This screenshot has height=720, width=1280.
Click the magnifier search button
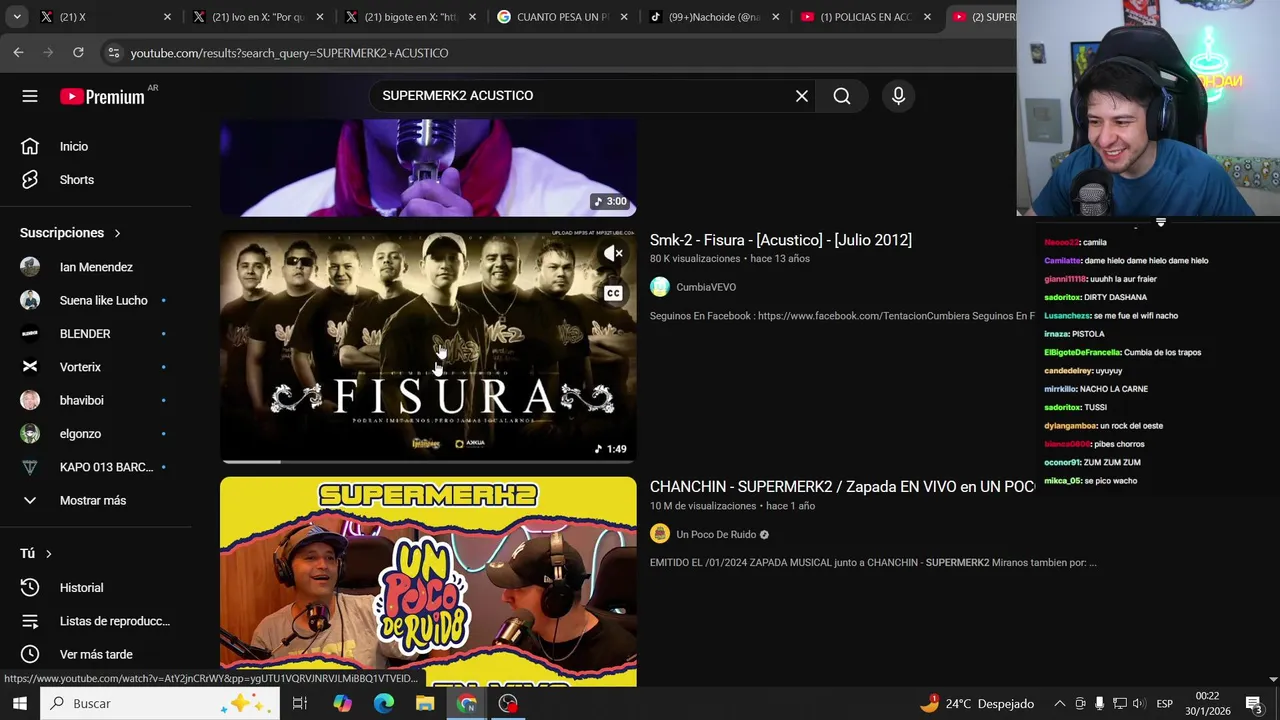pos(842,96)
